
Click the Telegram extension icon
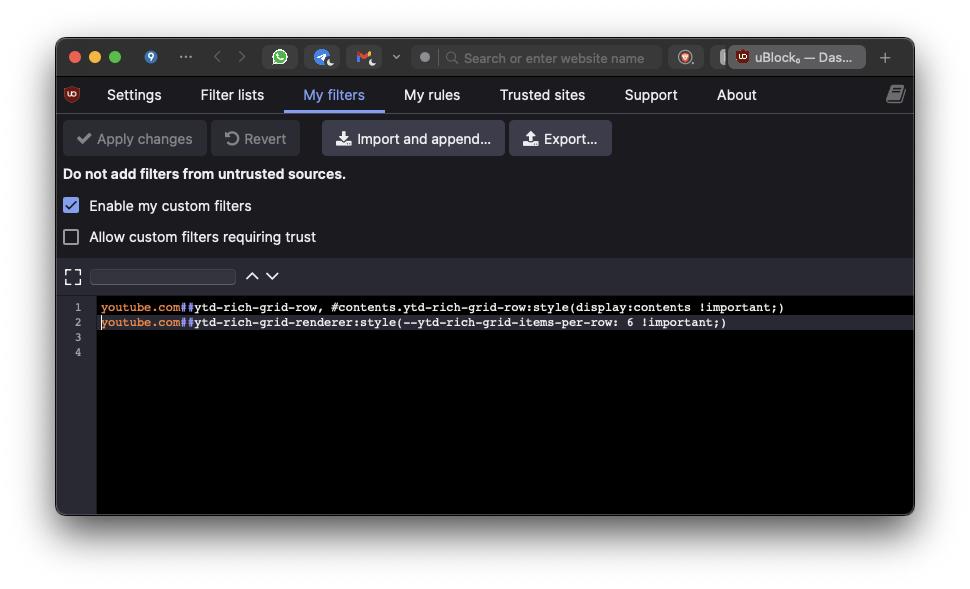(x=321, y=57)
